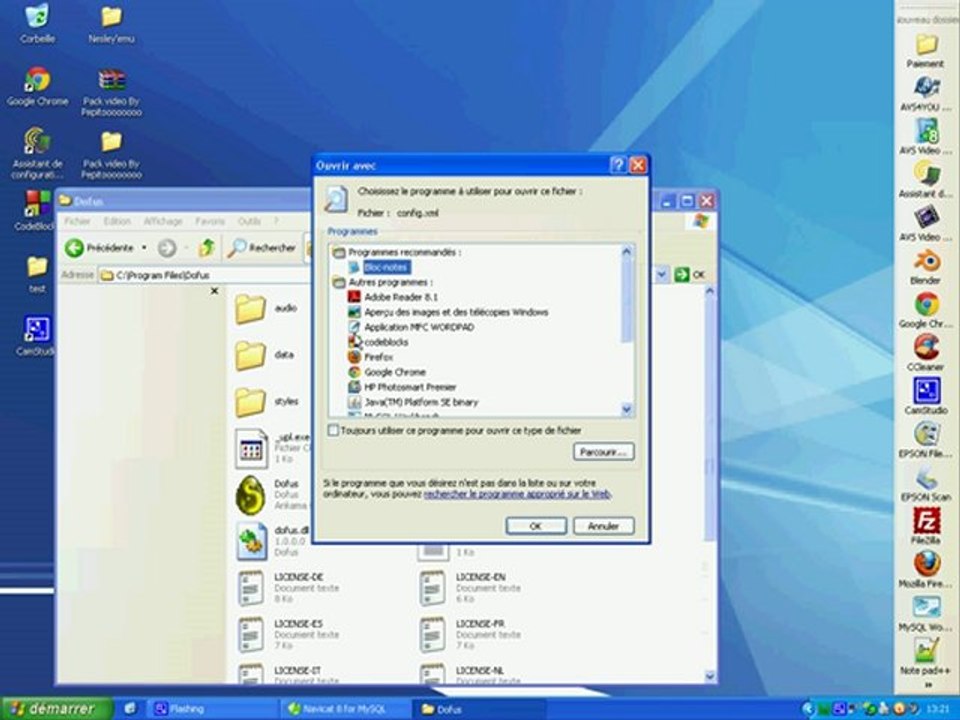960x720 pixels.
Task: Collapse the Autres programmes group
Action: point(339,282)
